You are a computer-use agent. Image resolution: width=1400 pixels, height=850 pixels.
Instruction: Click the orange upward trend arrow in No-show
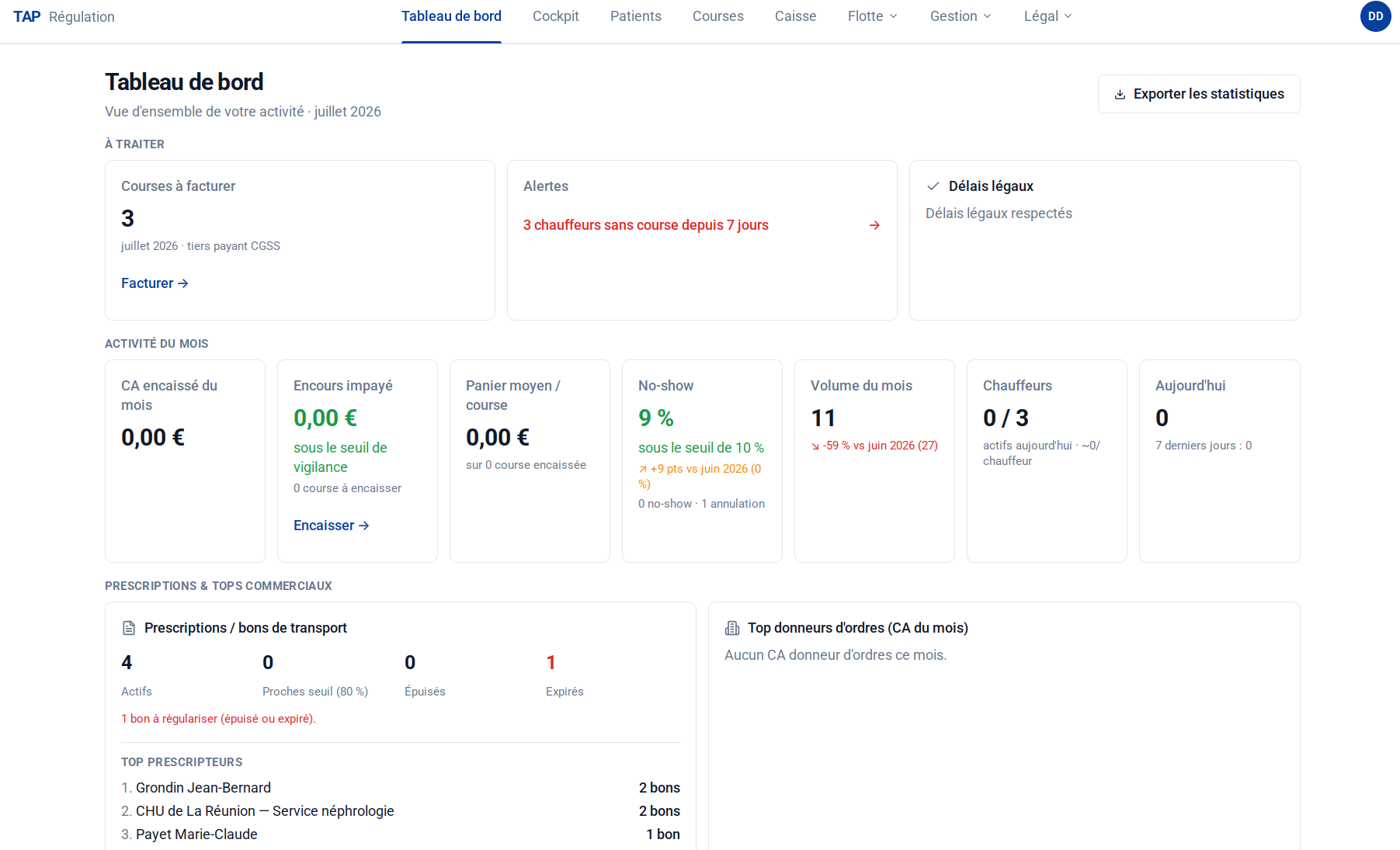pyautogui.click(x=643, y=470)
